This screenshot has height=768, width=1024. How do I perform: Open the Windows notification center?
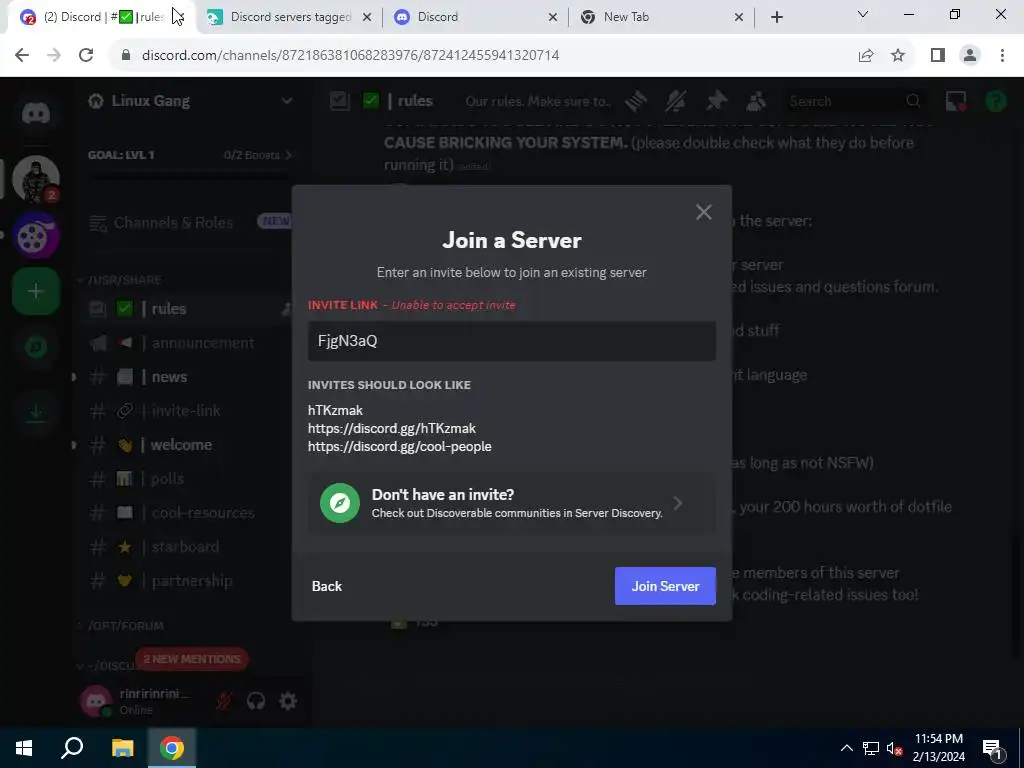click(x=992, y=748)
